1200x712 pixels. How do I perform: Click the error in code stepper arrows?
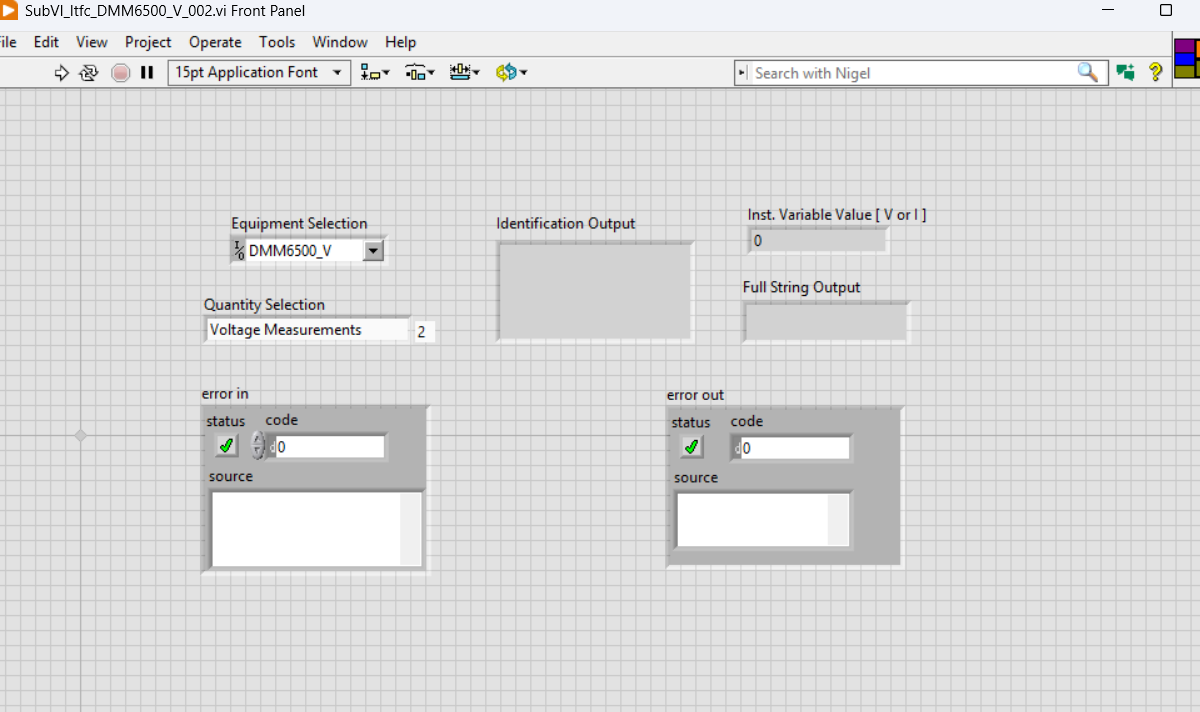coord(258,446)
